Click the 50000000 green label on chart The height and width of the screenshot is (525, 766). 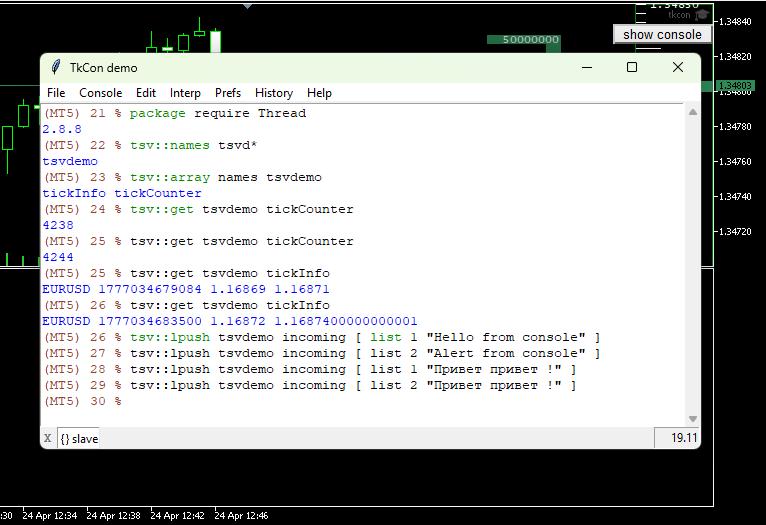coord(523,40)
